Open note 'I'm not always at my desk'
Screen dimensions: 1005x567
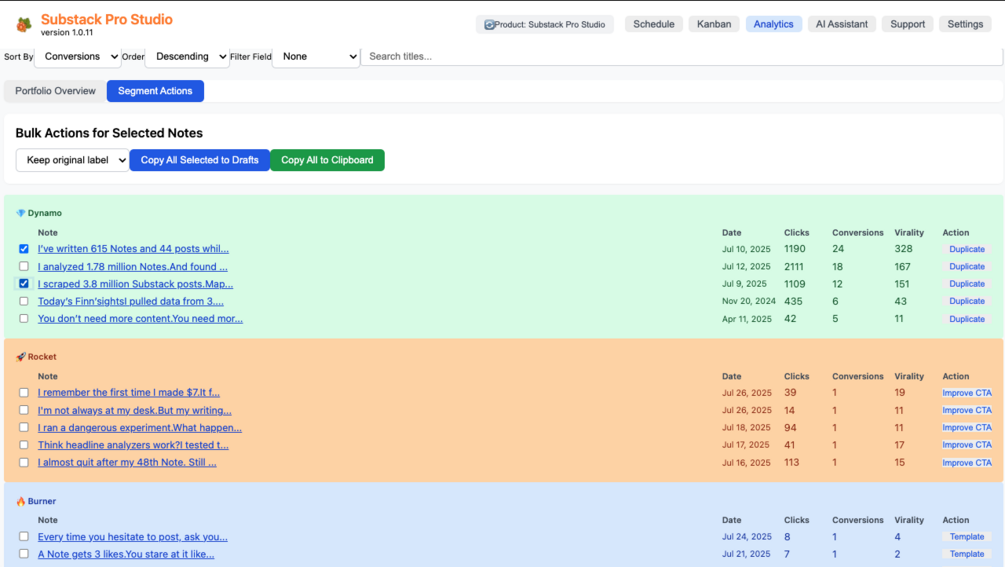[x=135, y=410]
